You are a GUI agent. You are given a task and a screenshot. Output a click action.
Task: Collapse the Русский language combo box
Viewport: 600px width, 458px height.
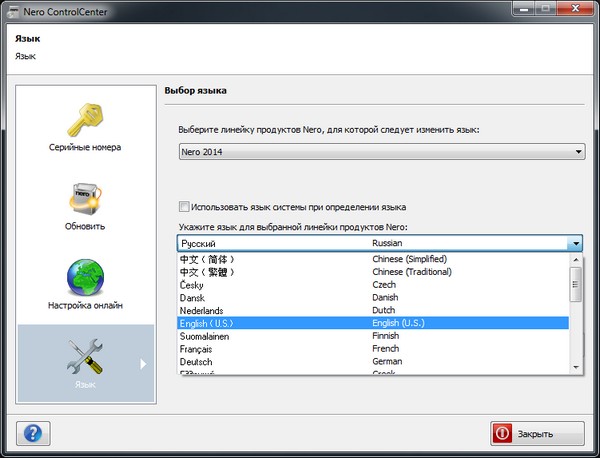pos(575,243)
